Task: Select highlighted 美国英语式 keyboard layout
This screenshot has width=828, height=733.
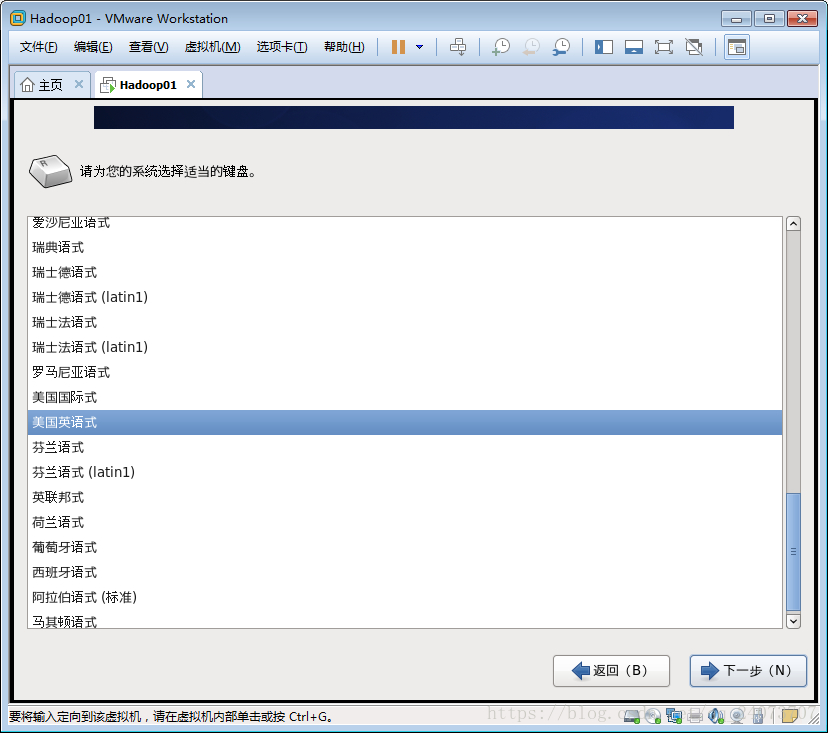Action: point(404,422)
